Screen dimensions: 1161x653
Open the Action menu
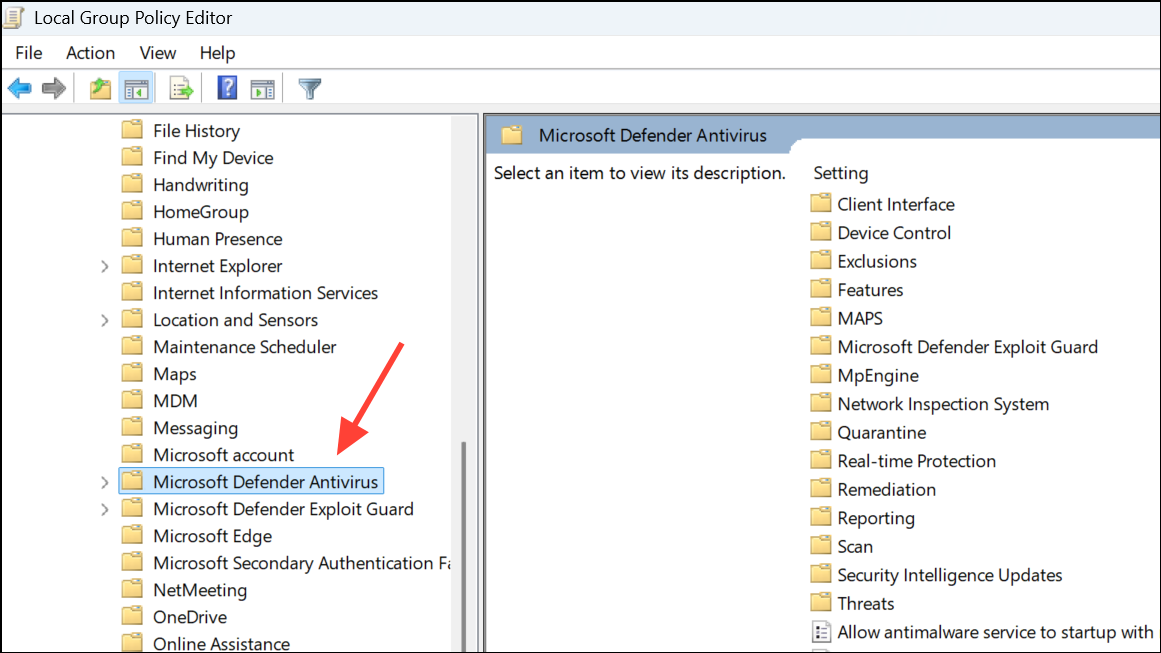pos(90,53)
